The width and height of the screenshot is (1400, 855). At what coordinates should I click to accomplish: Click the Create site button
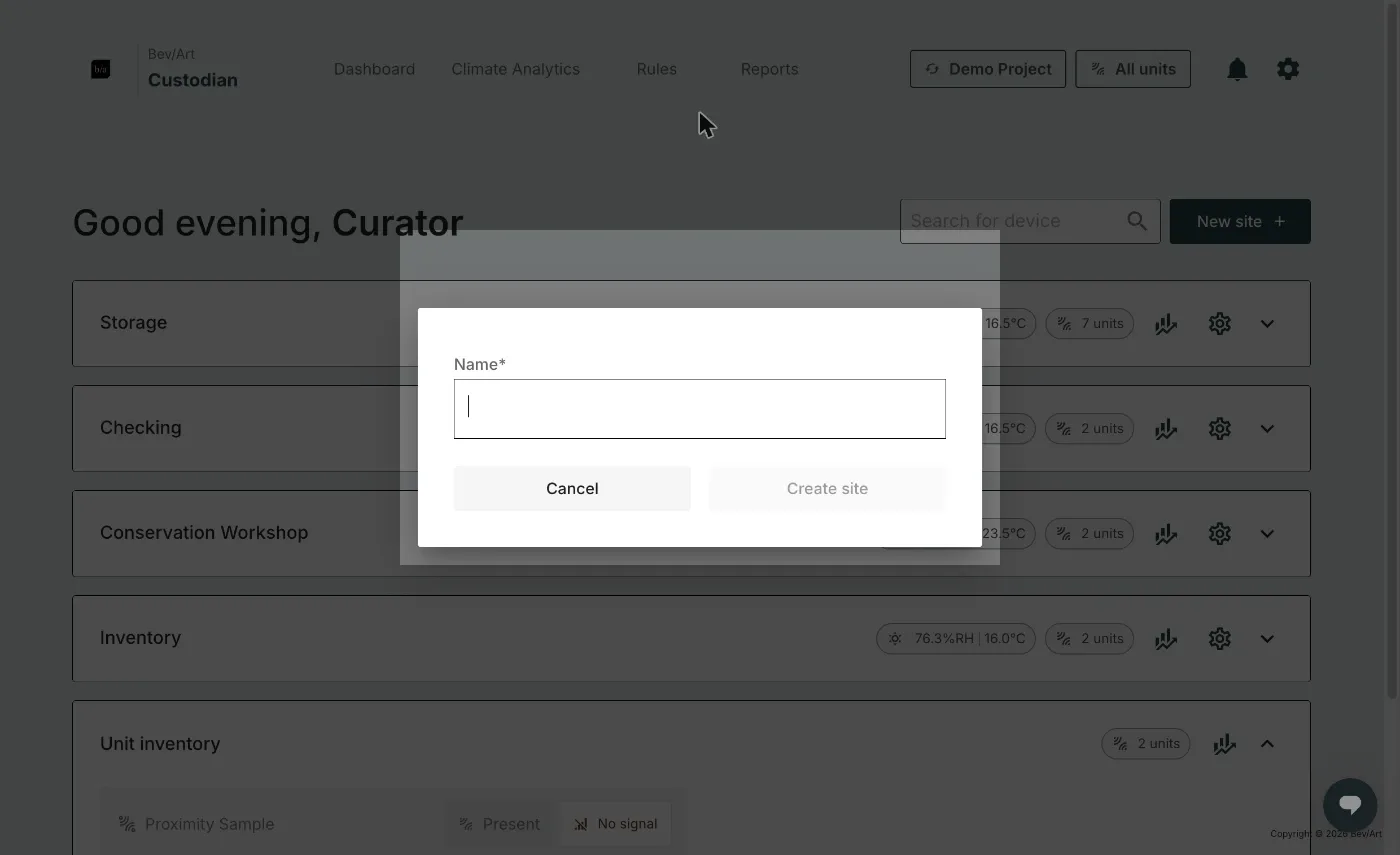point(827,488)
